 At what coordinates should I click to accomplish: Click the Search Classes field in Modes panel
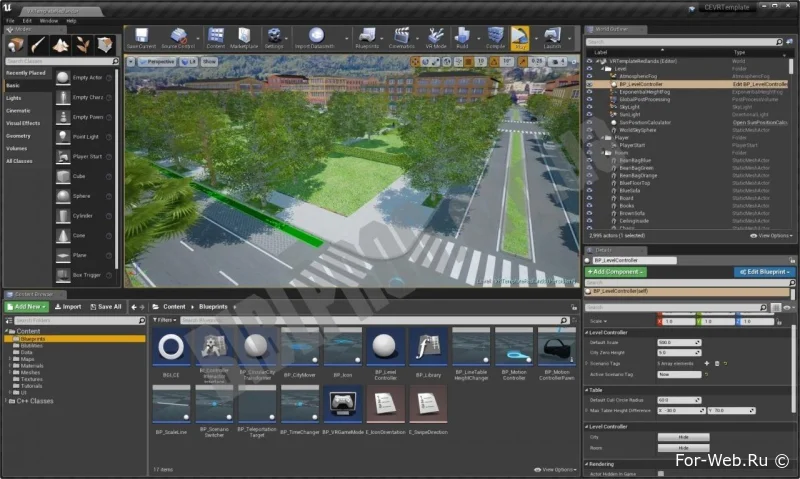point(62,61)
